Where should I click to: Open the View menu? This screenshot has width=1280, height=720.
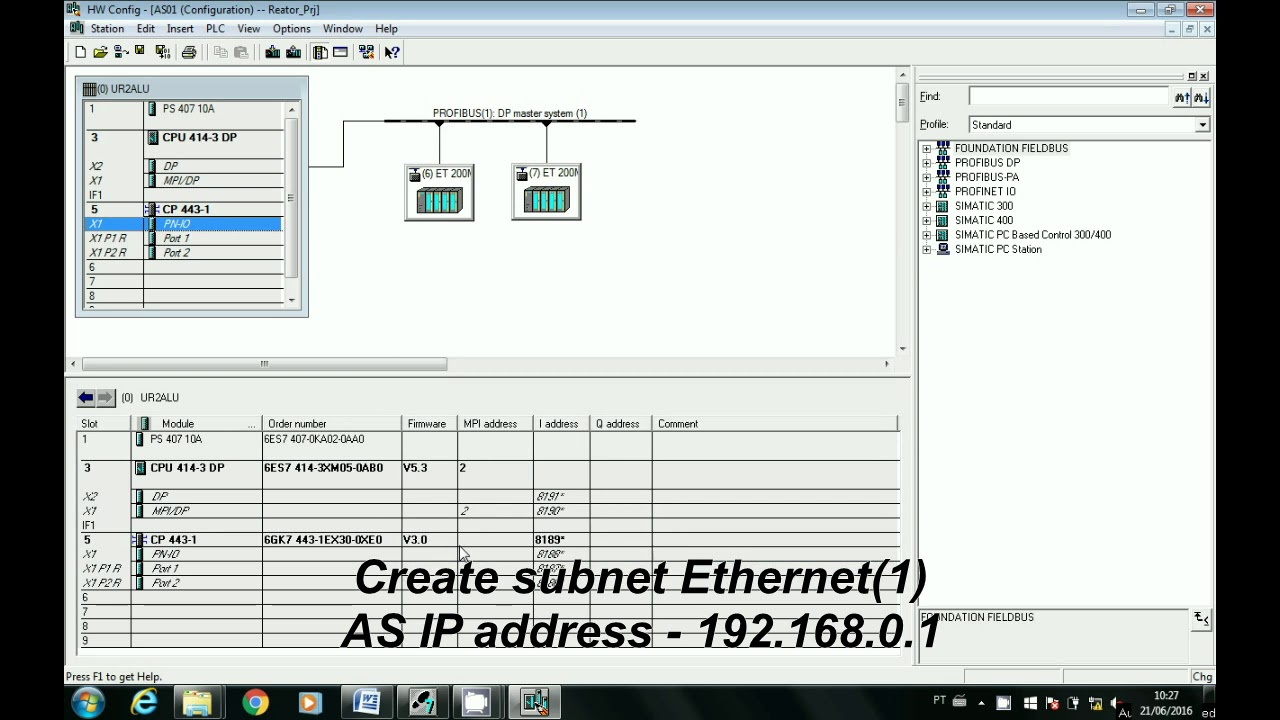click(248, 29)
